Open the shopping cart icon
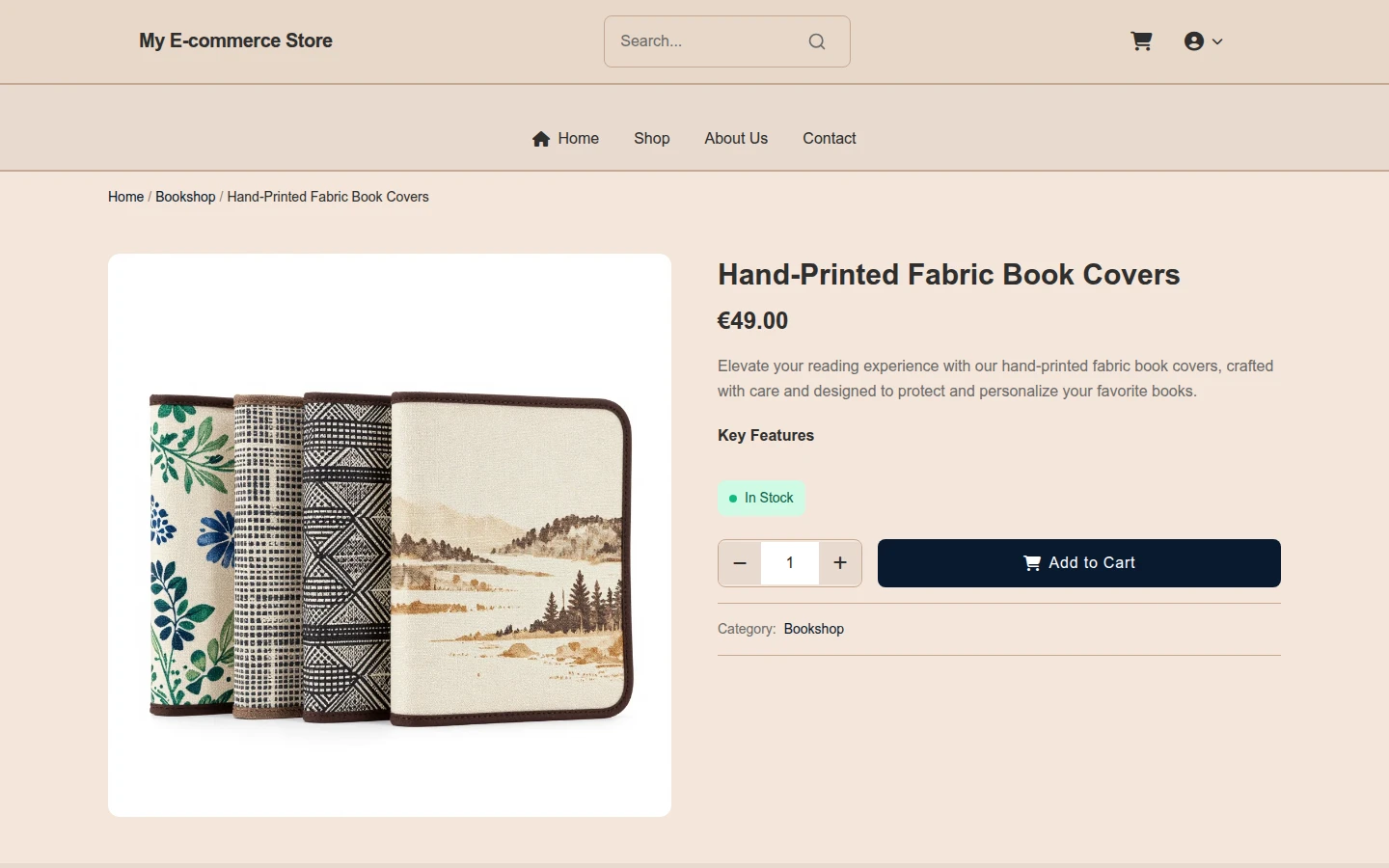Image resolution: width=1389 pixels, height=868 pixels. pyautogui.click(x=1141, y=41)
